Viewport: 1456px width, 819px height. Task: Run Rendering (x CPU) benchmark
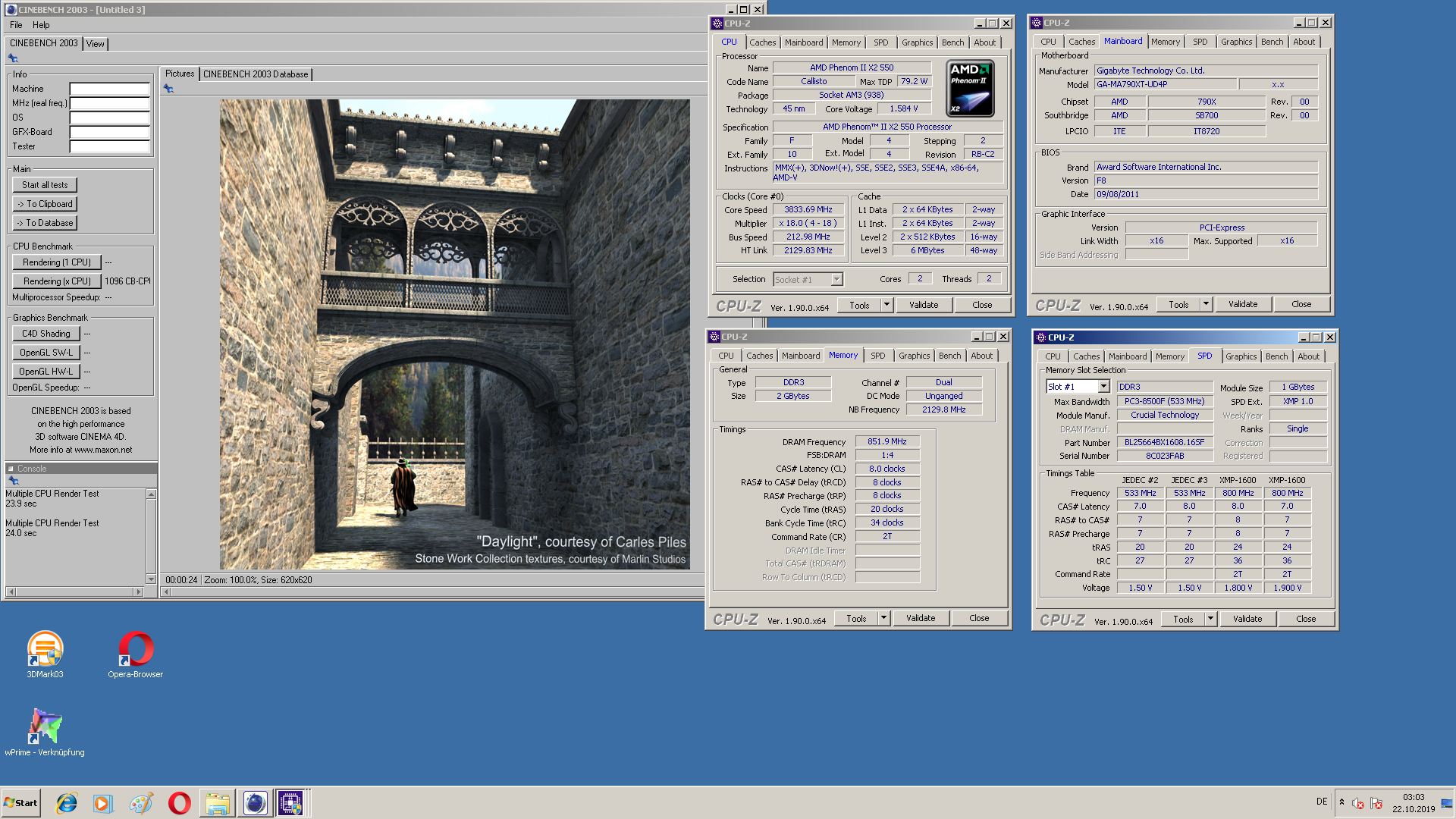(x=57, y=281)
